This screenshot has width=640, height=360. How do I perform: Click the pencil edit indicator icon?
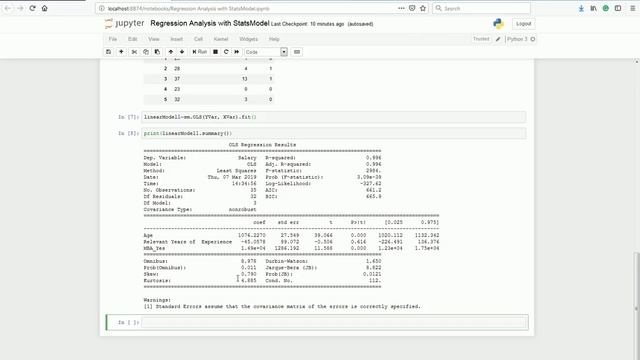pyautogui.click(x=498, y=39)
